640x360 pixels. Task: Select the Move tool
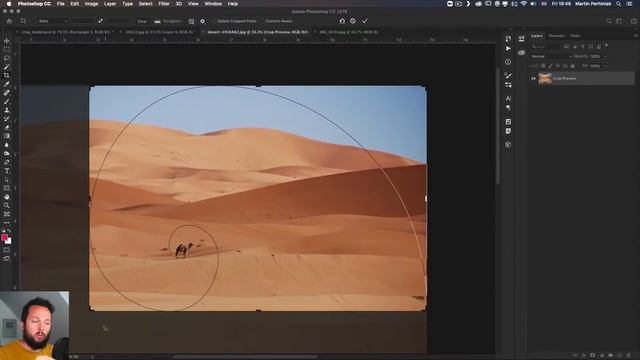click(x=7, y=41)
